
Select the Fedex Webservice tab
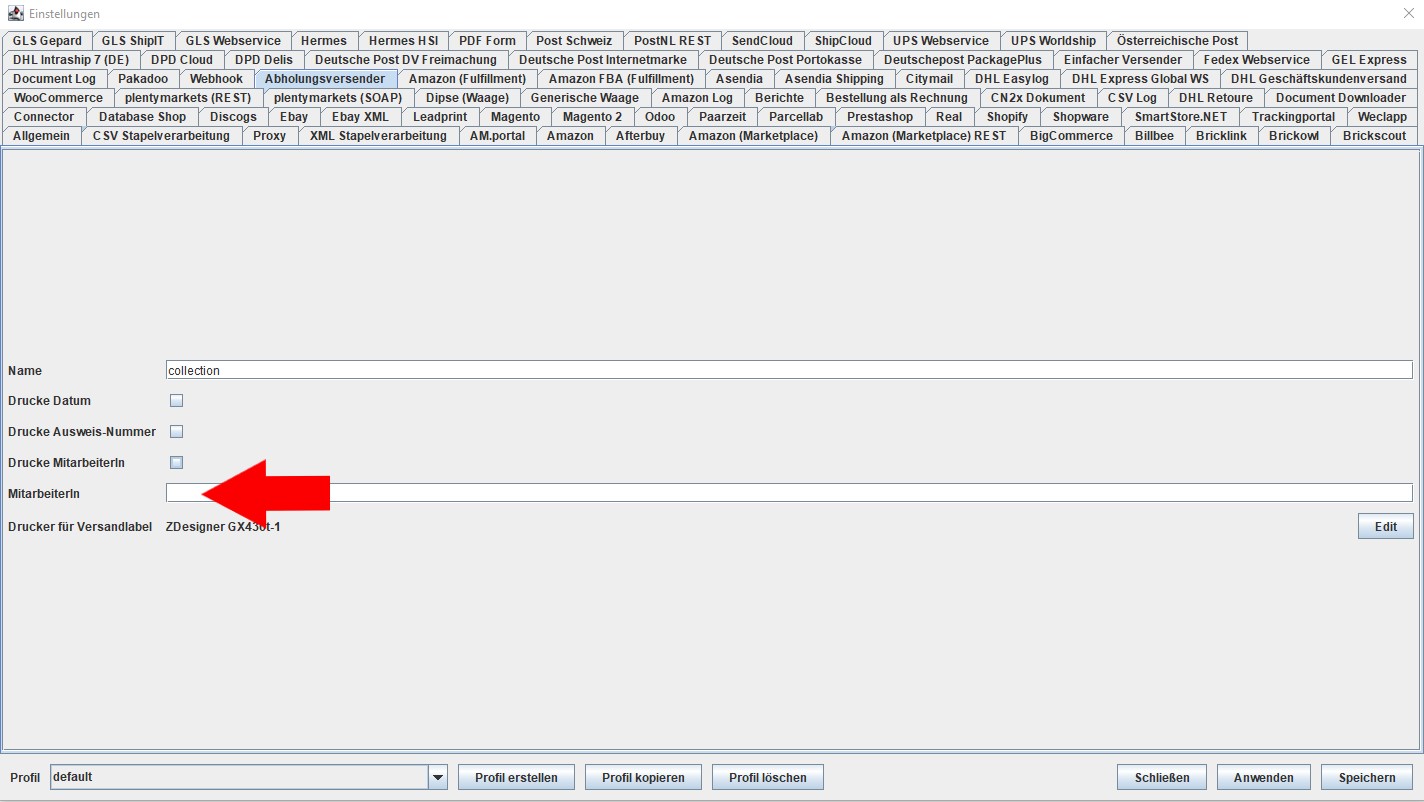tap(1257, 60)
